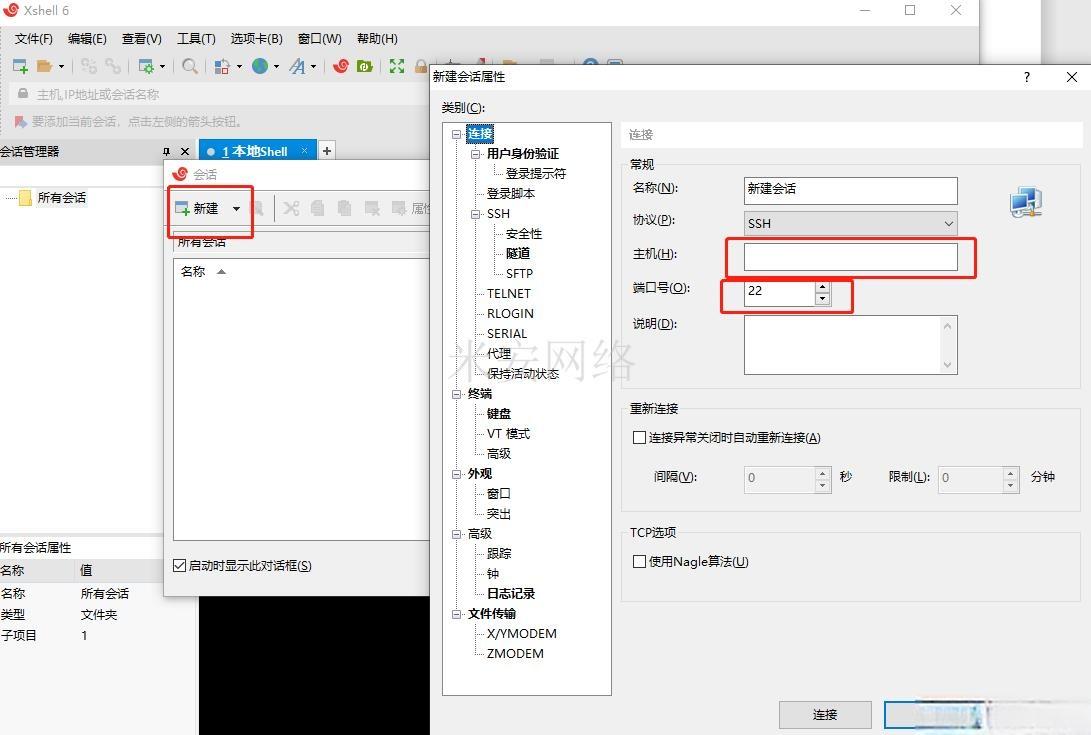The height and width of the screenshot is (735, 1091).
Task: Click the pin icon on session manager panel
Action: click(166, 151)
